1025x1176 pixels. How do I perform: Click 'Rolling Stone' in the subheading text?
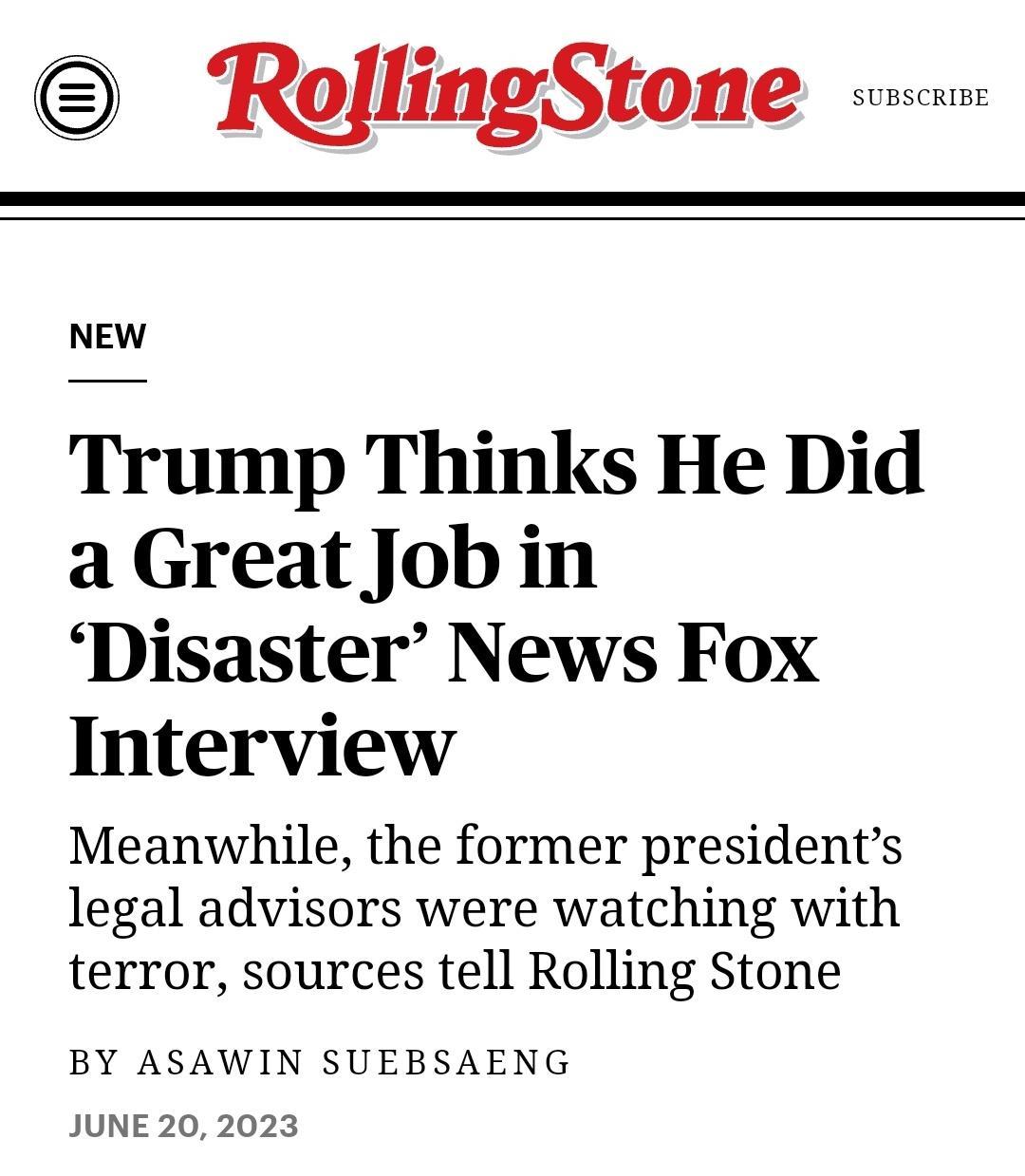(x=683, y=970)
